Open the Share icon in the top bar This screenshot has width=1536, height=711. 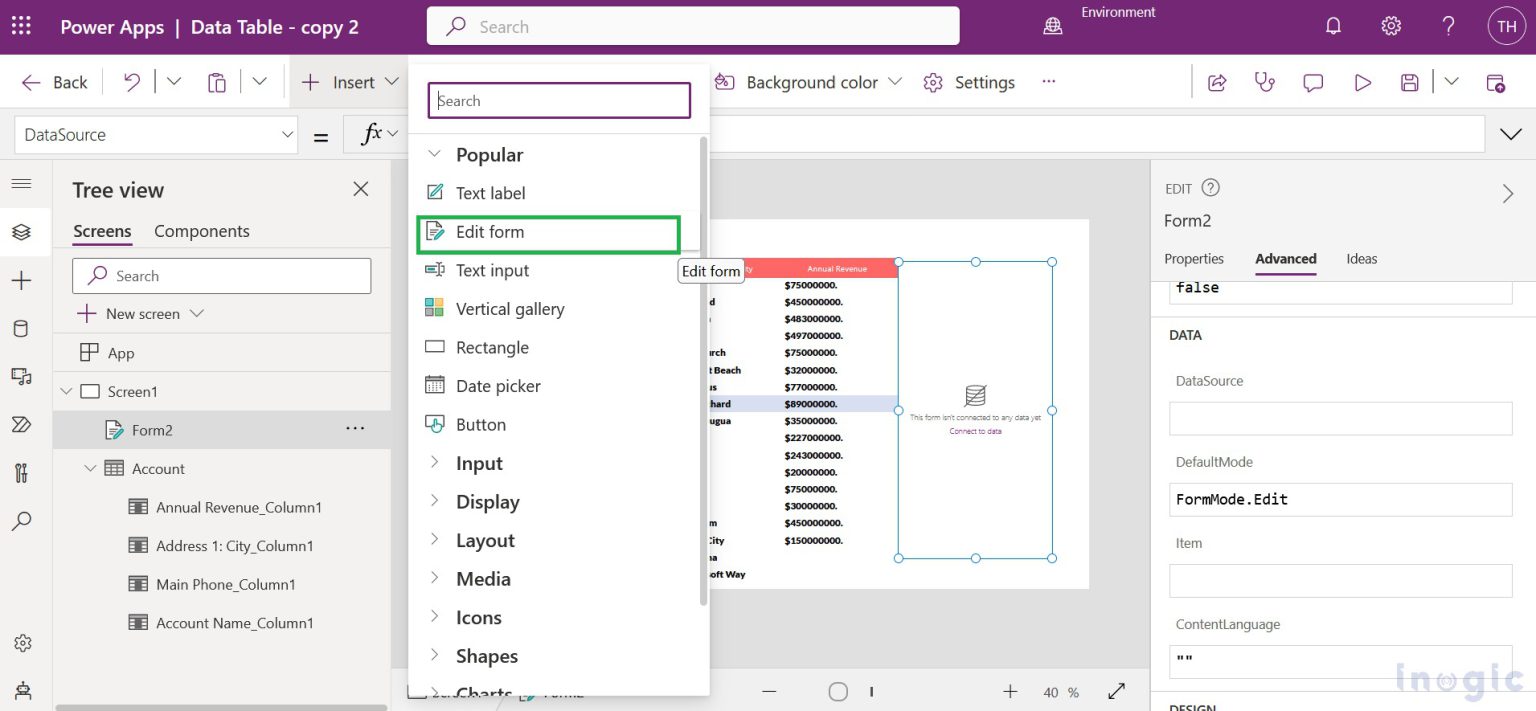tap(1217, 82)
